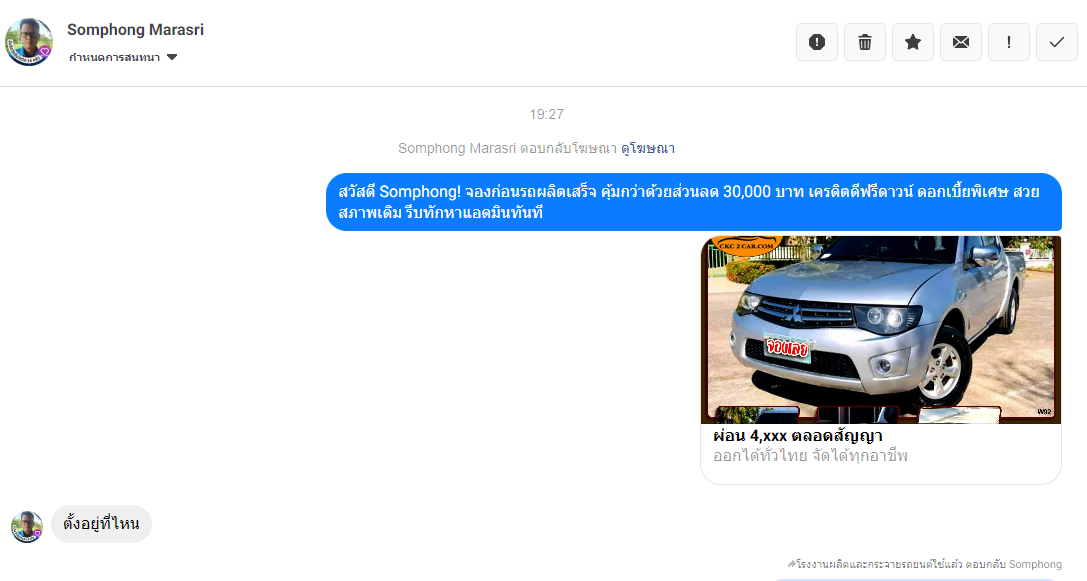The height and width of the screenshot is (581, 1087).
Task: Click the ผ่อน 4,xxx ตลอดสัญญา ad title
Action: 797,436
